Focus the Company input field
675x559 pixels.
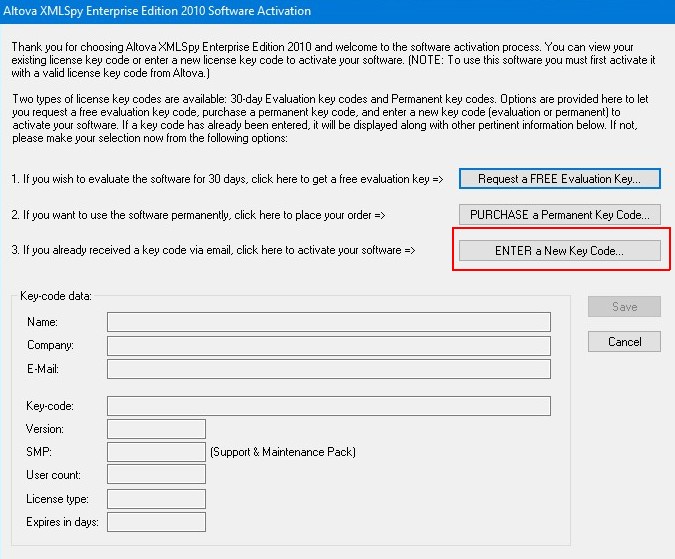(x=329, y=346)
